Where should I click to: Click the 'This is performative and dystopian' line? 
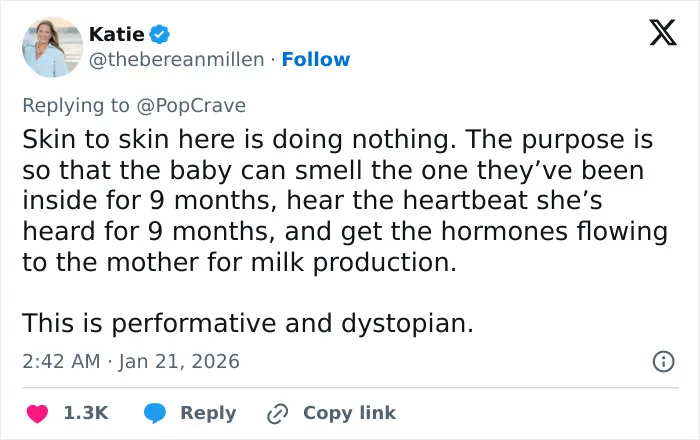click(248, 323)
